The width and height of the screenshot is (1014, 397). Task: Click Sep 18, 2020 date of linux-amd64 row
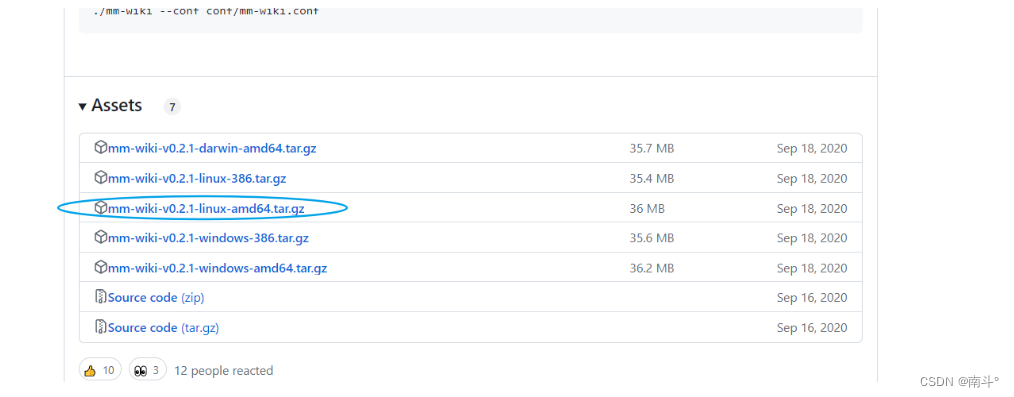[x=812, y=209]
